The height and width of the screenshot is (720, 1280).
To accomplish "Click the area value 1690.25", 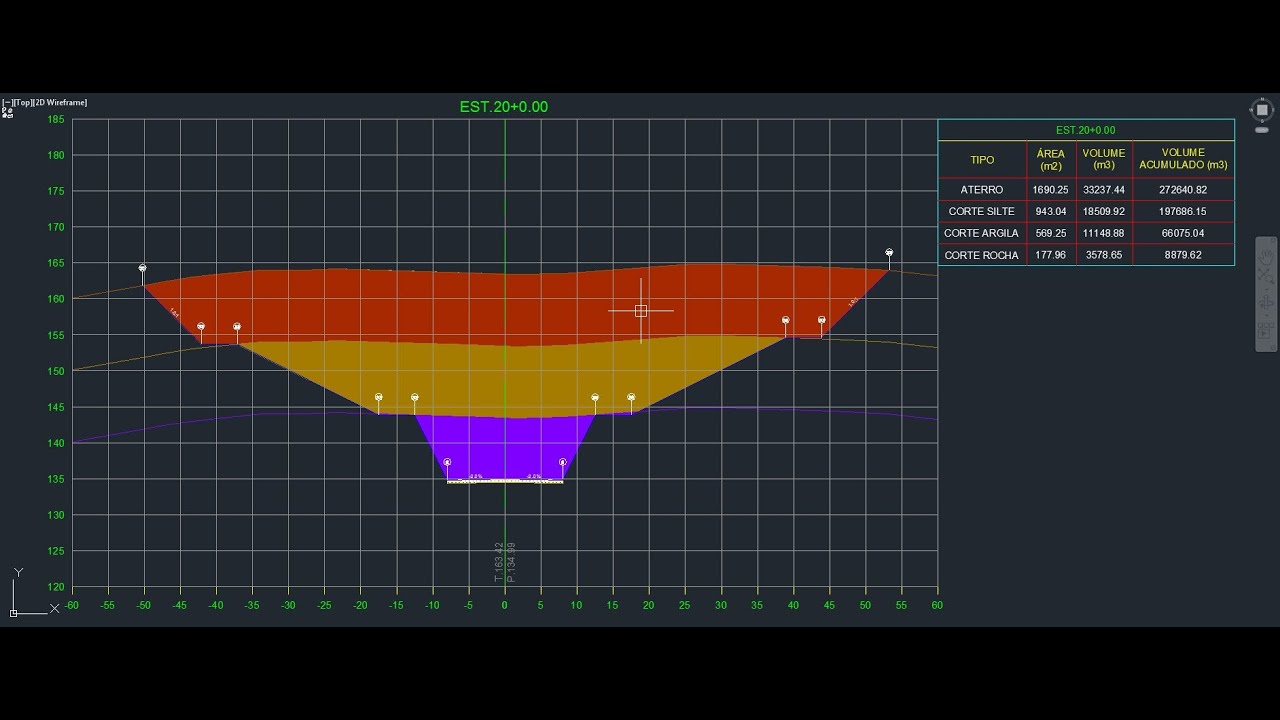I will point(1050,190).
